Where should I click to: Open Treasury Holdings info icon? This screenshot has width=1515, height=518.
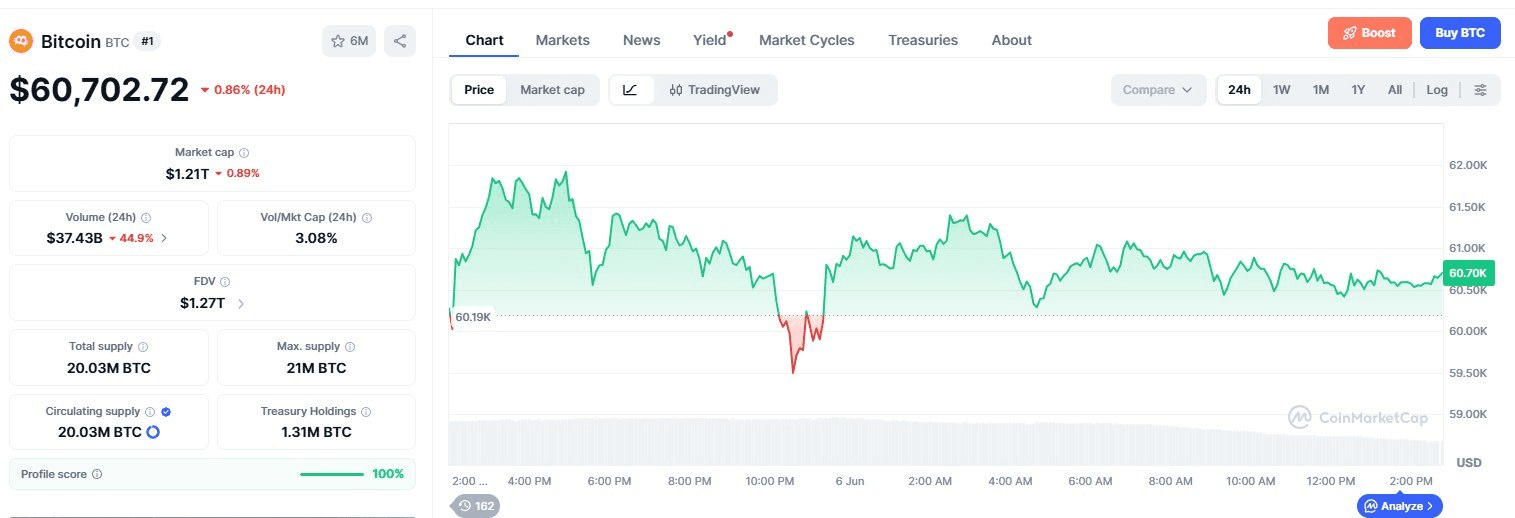point(366,412)
